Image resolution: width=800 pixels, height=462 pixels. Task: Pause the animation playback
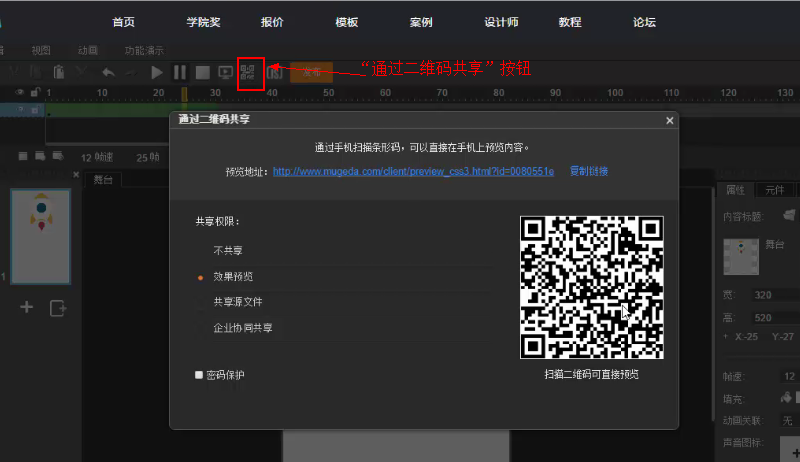click(x=180, y=72)
